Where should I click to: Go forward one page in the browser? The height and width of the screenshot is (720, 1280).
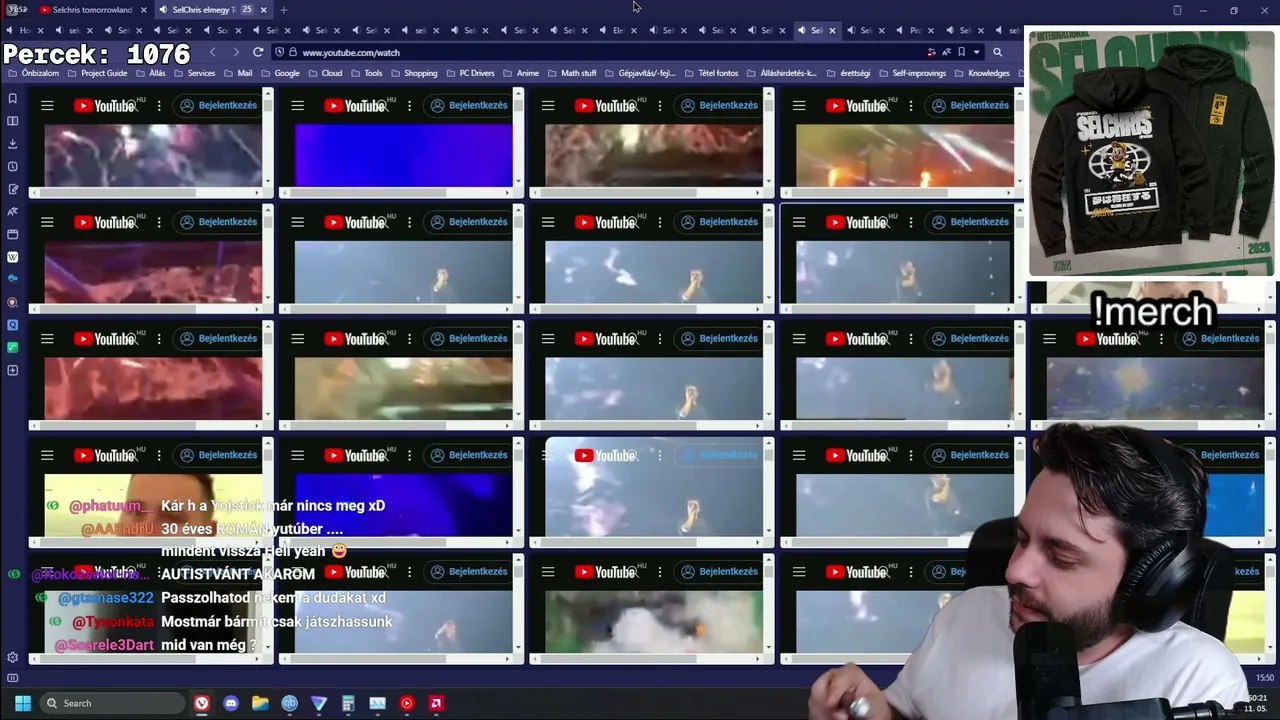tap(235, 52)
